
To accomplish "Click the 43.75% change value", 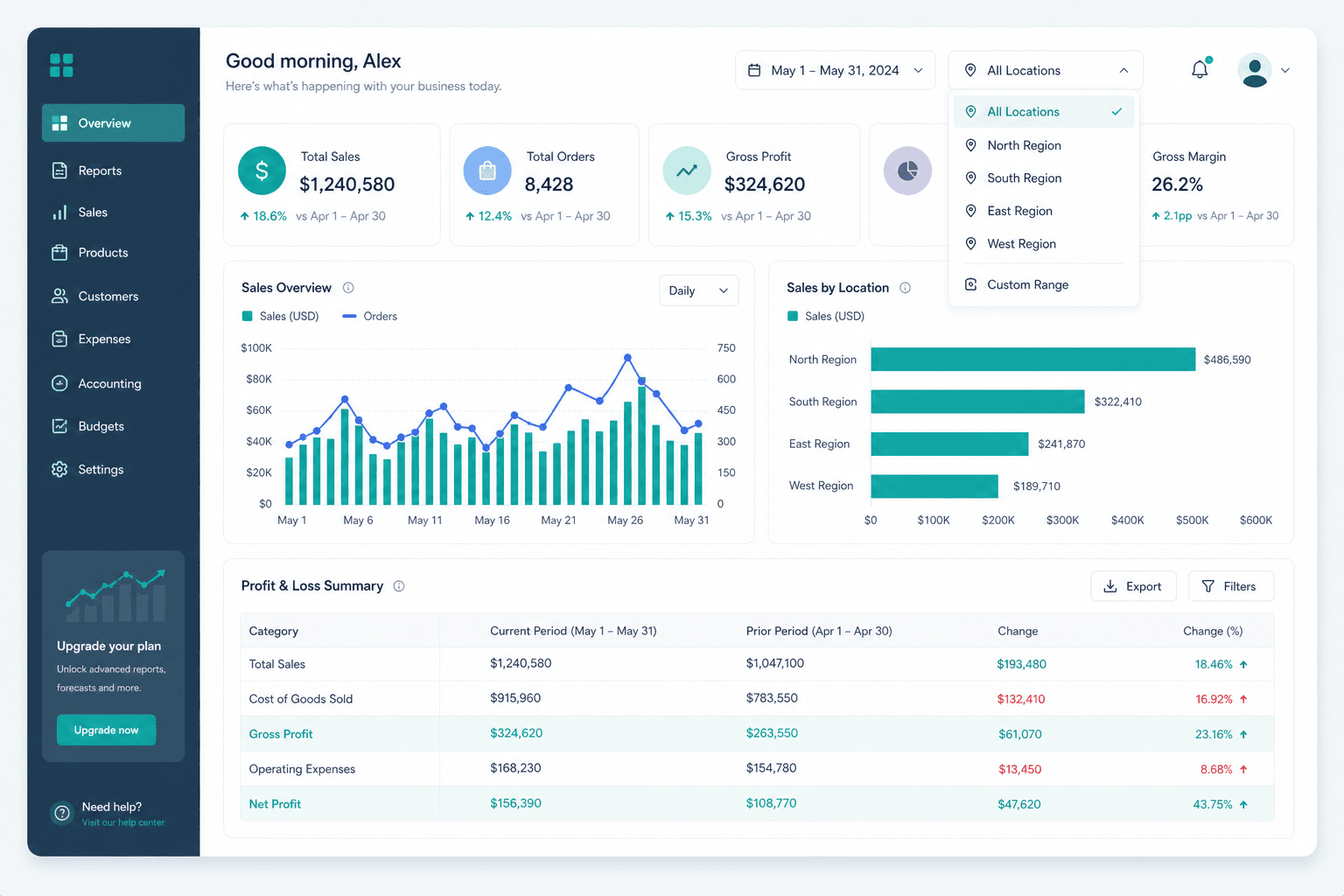I will (x=1213, y=804).
